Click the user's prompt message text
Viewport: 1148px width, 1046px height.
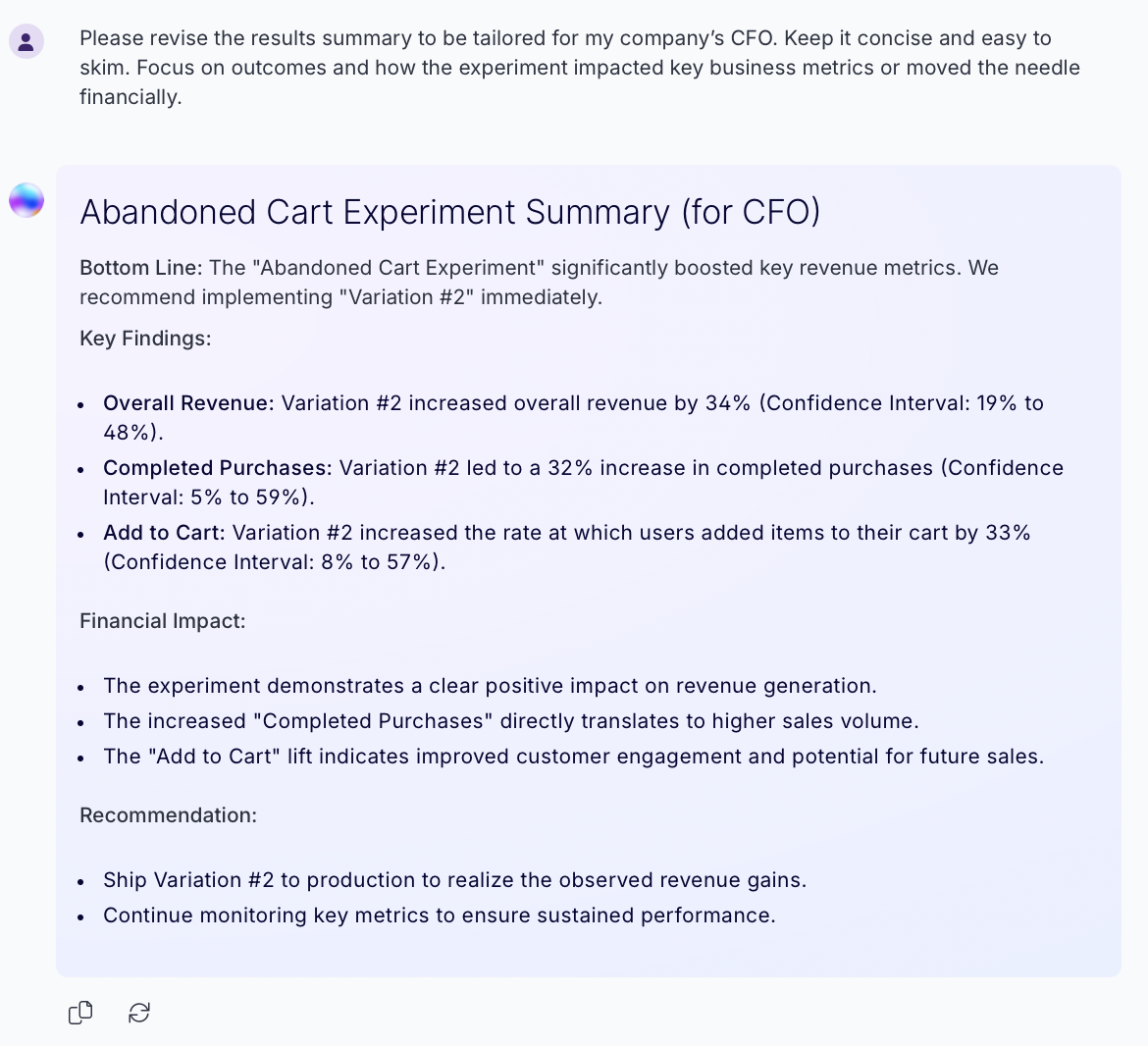pos(579,68)
